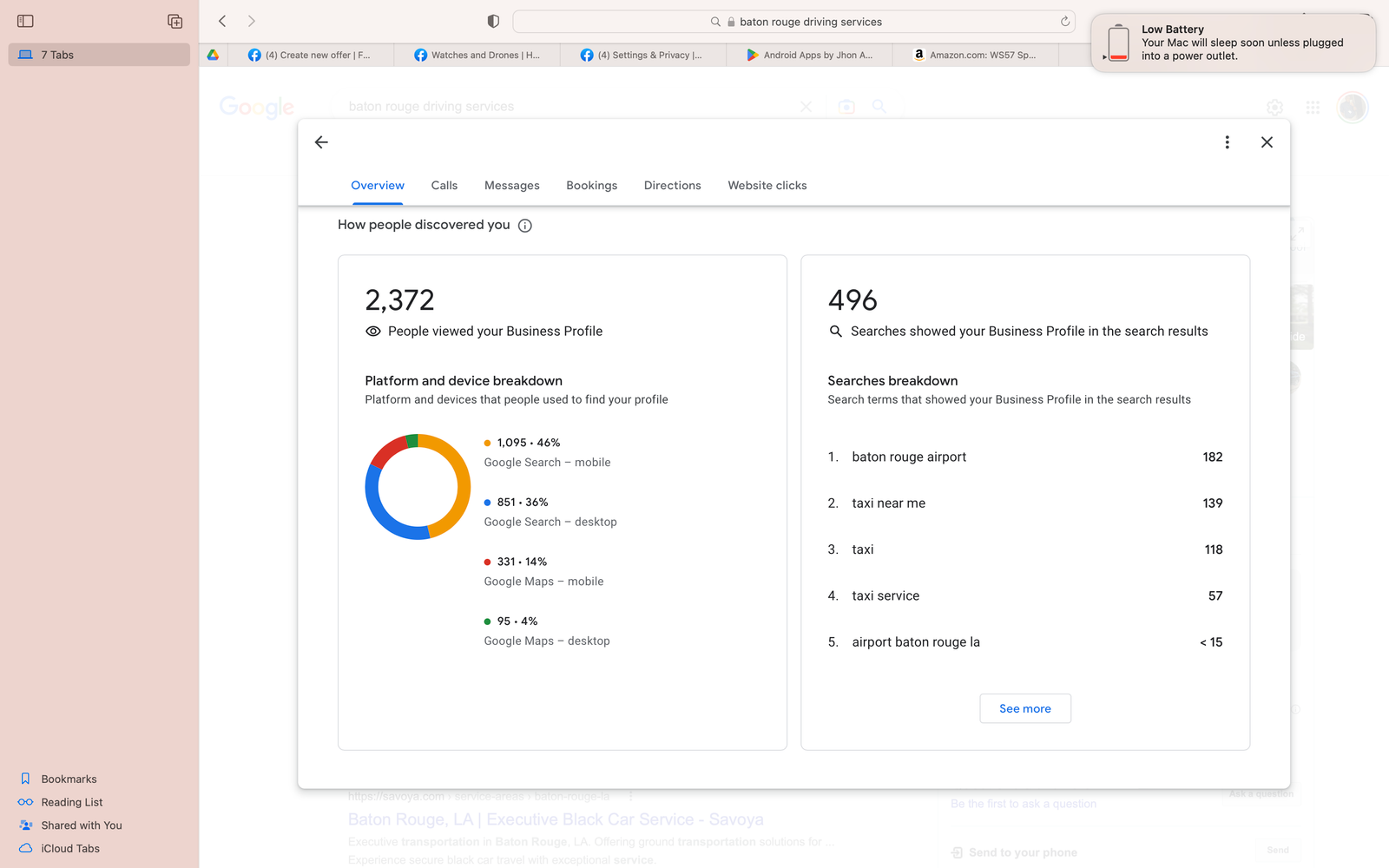The width and height of the screenshot is (1389, 868).
Task: Select the Bookings tab
Action: pyautogui.click(x=591, y=186)
